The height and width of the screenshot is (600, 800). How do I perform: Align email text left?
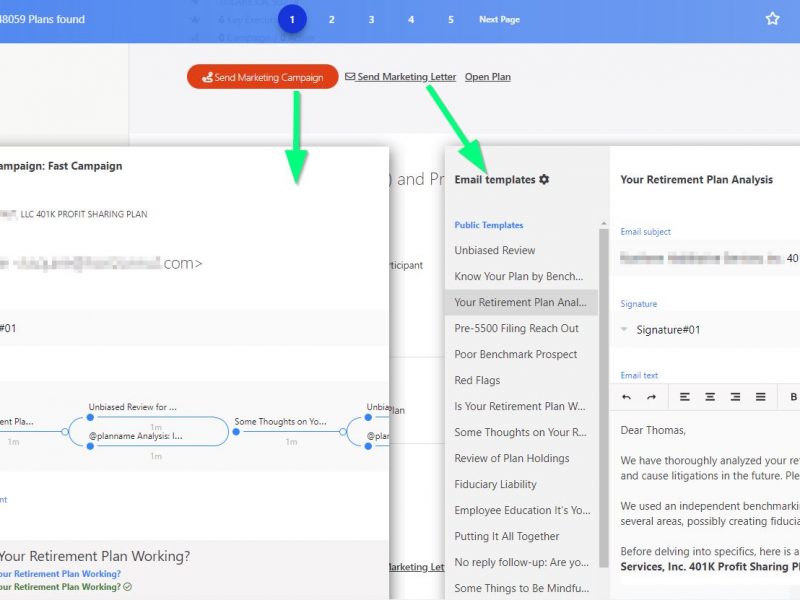tap(685, 397)
